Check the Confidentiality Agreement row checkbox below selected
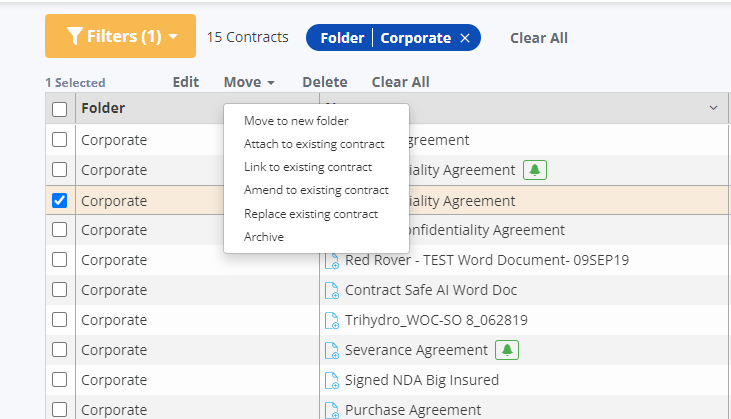Viewport: 731px width, 419px height. click(x=59, y=230)
